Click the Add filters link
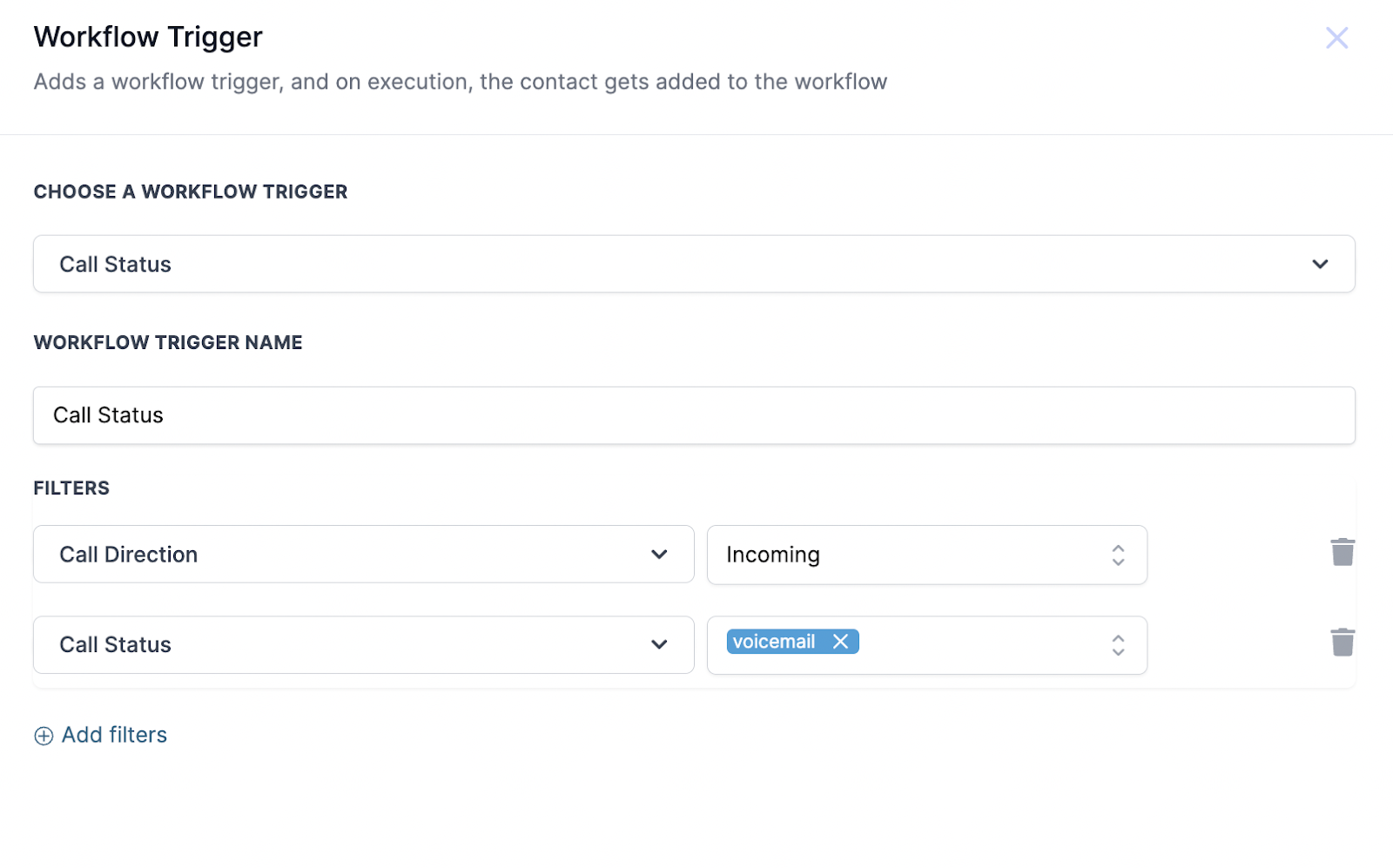Image resolution: width=1393 pixels, height=868 pixels. point(113,736)
